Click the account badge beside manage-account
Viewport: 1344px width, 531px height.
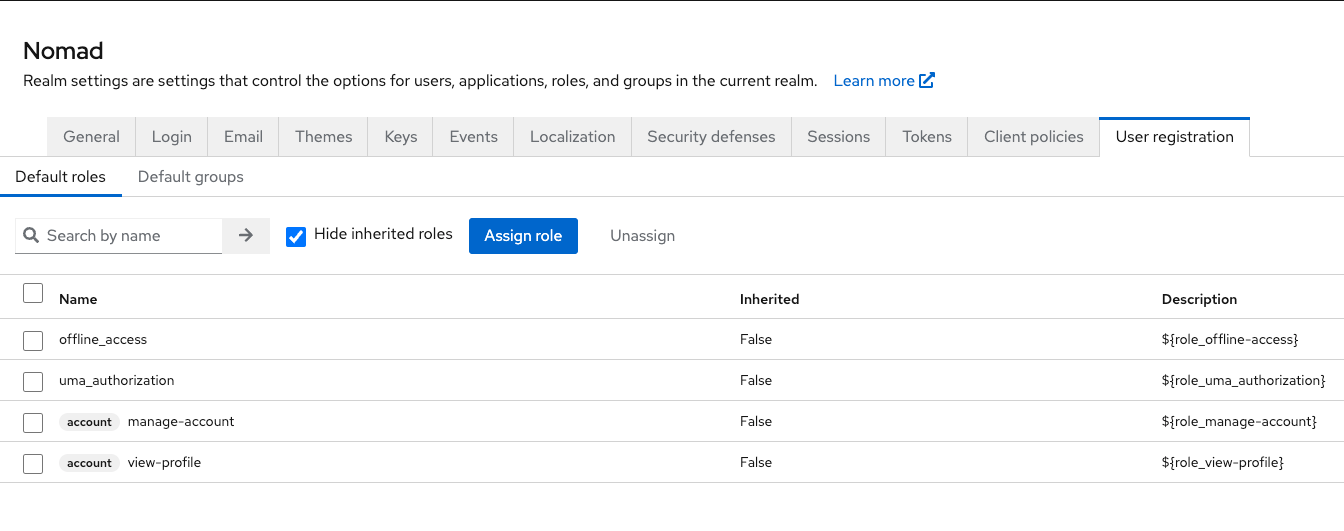[x=89, y=422]
